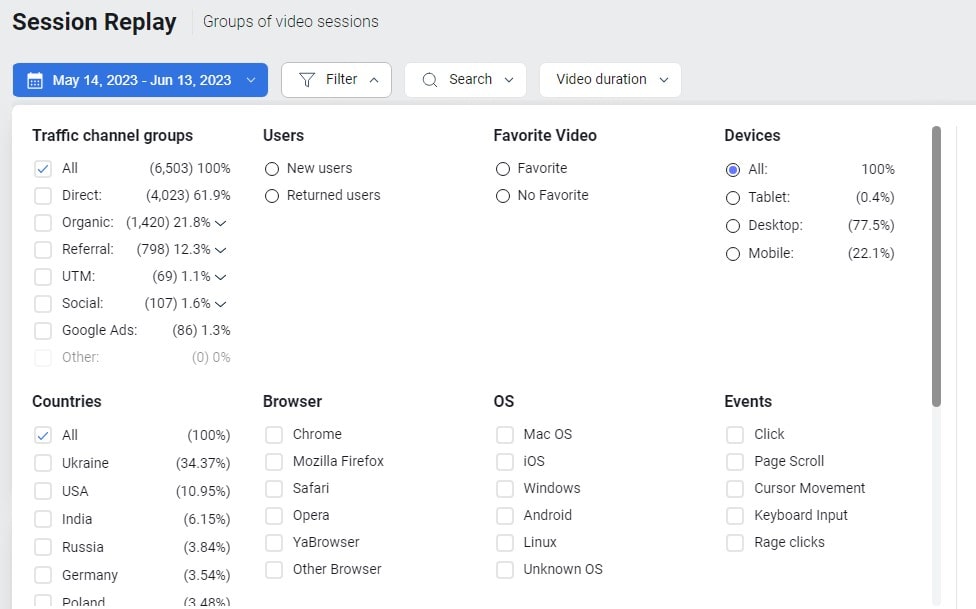
Task: Select the Chrome browser checkbox
Action: click(x=274, y=435)
